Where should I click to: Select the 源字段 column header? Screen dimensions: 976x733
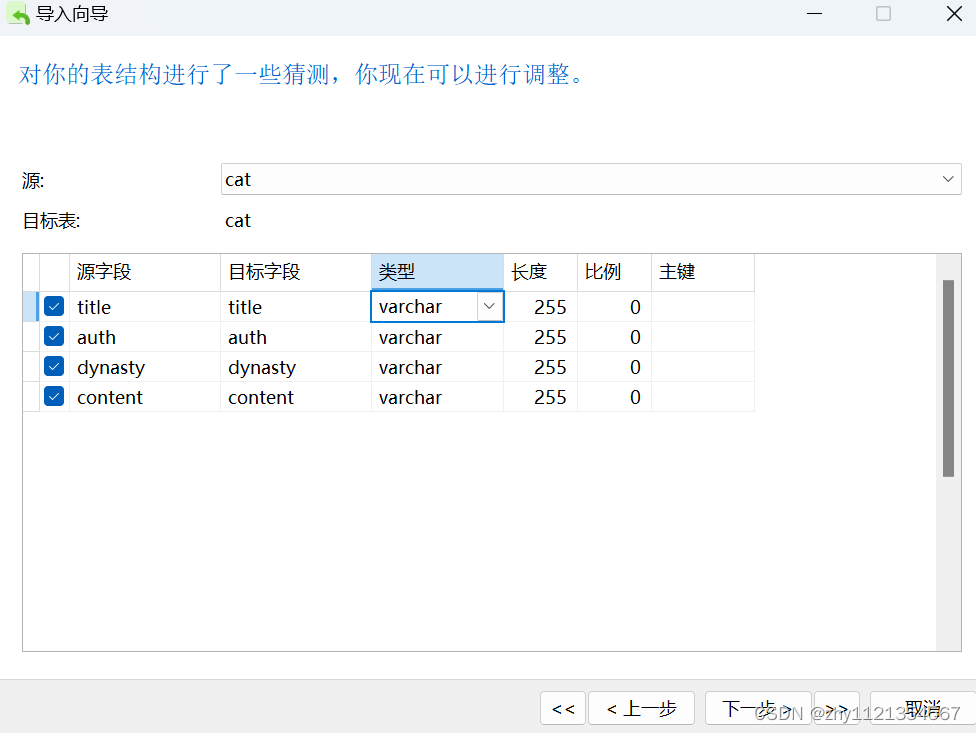click(110, 272)
